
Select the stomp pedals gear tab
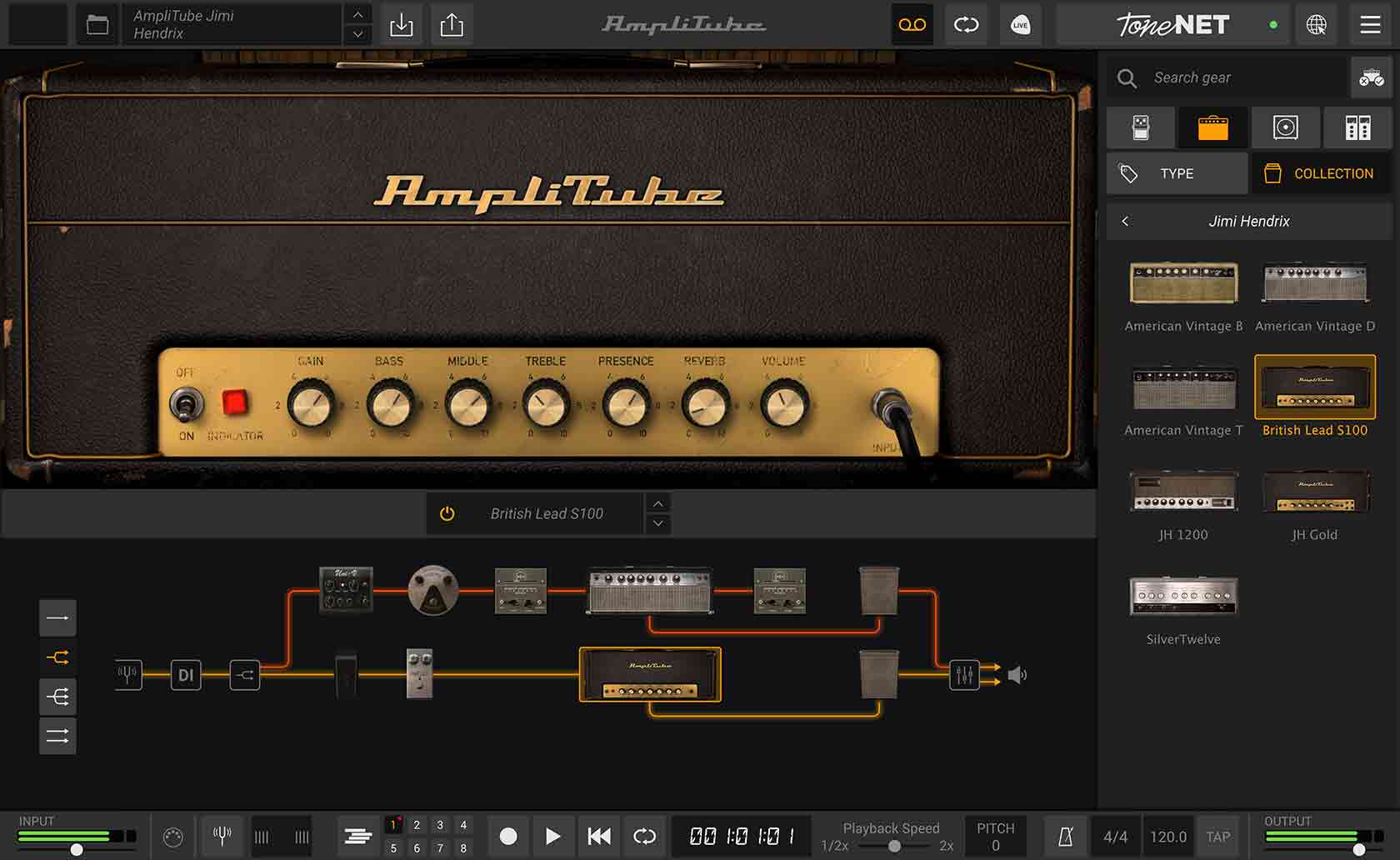coord(1141,127)
